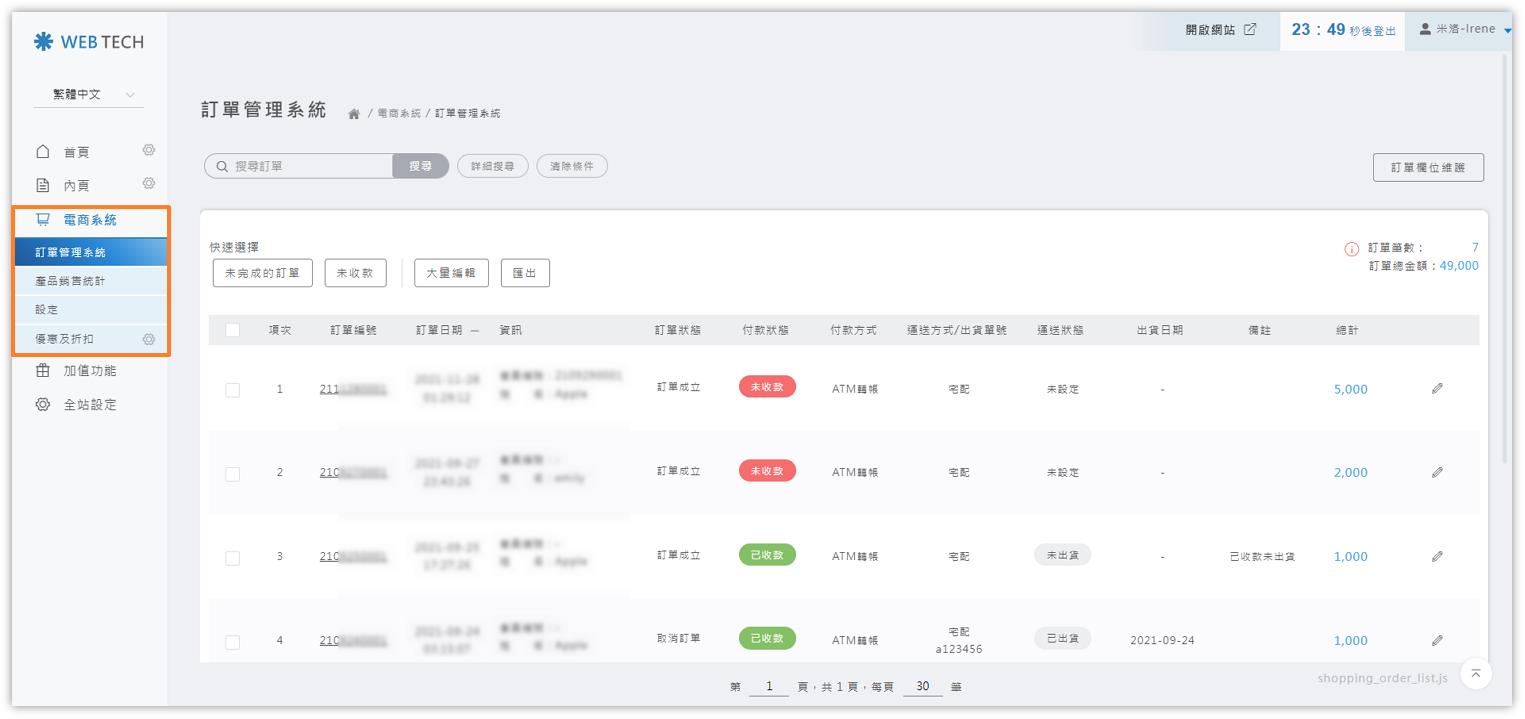Click the gear icon next to 首頁
The image size is (1525, 719).
(149, 150)
